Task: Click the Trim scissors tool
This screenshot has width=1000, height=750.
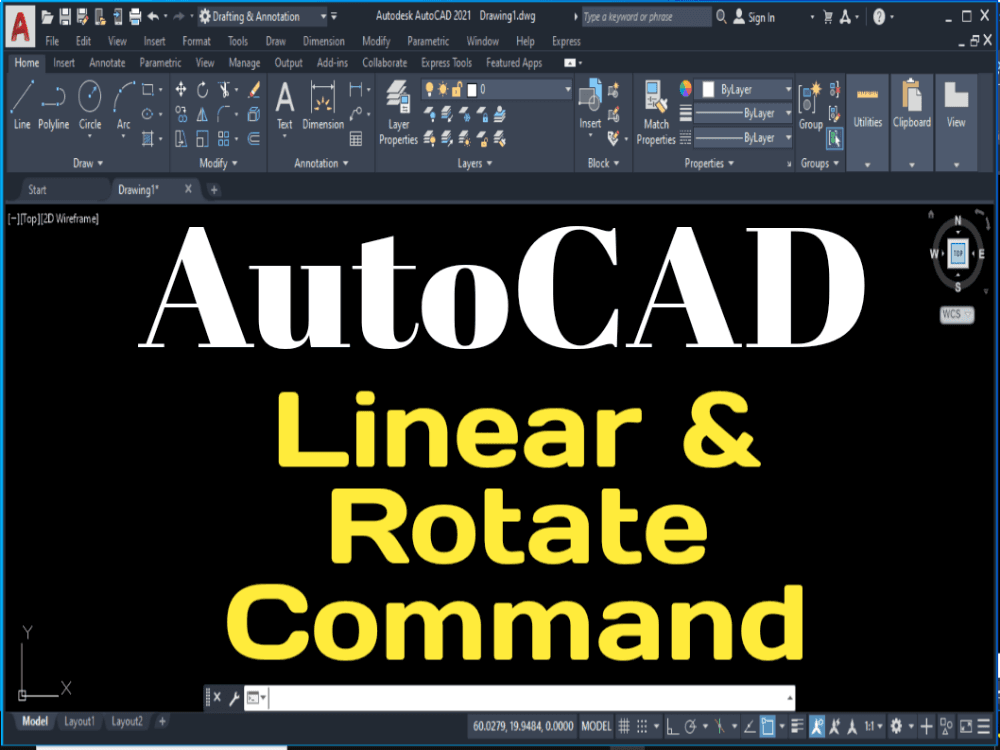Action: click(x=224, y=89)
